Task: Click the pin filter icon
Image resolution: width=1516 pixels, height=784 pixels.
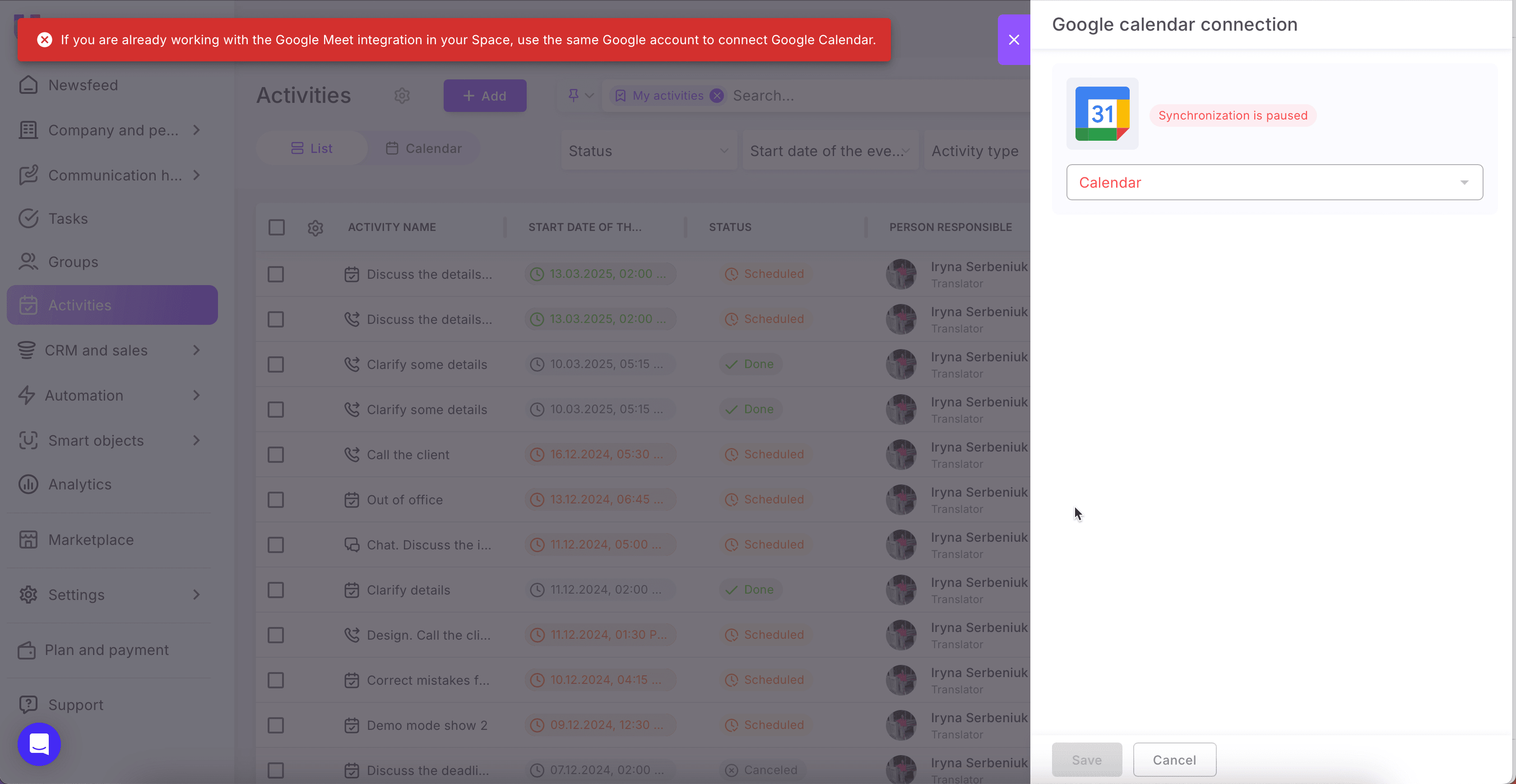Action: (x=573, y=95)
